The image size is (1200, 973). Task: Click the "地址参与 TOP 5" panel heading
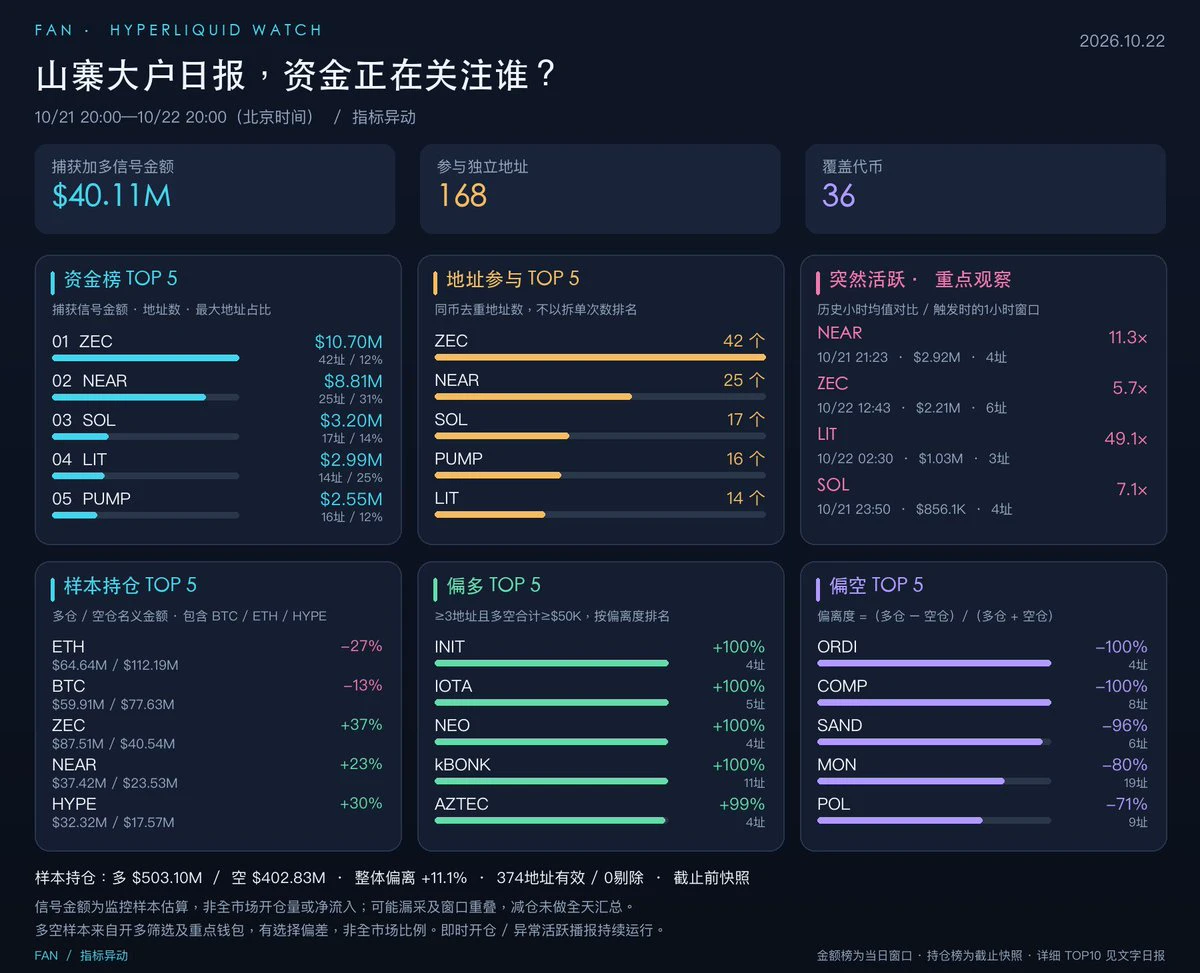(513, 279)
